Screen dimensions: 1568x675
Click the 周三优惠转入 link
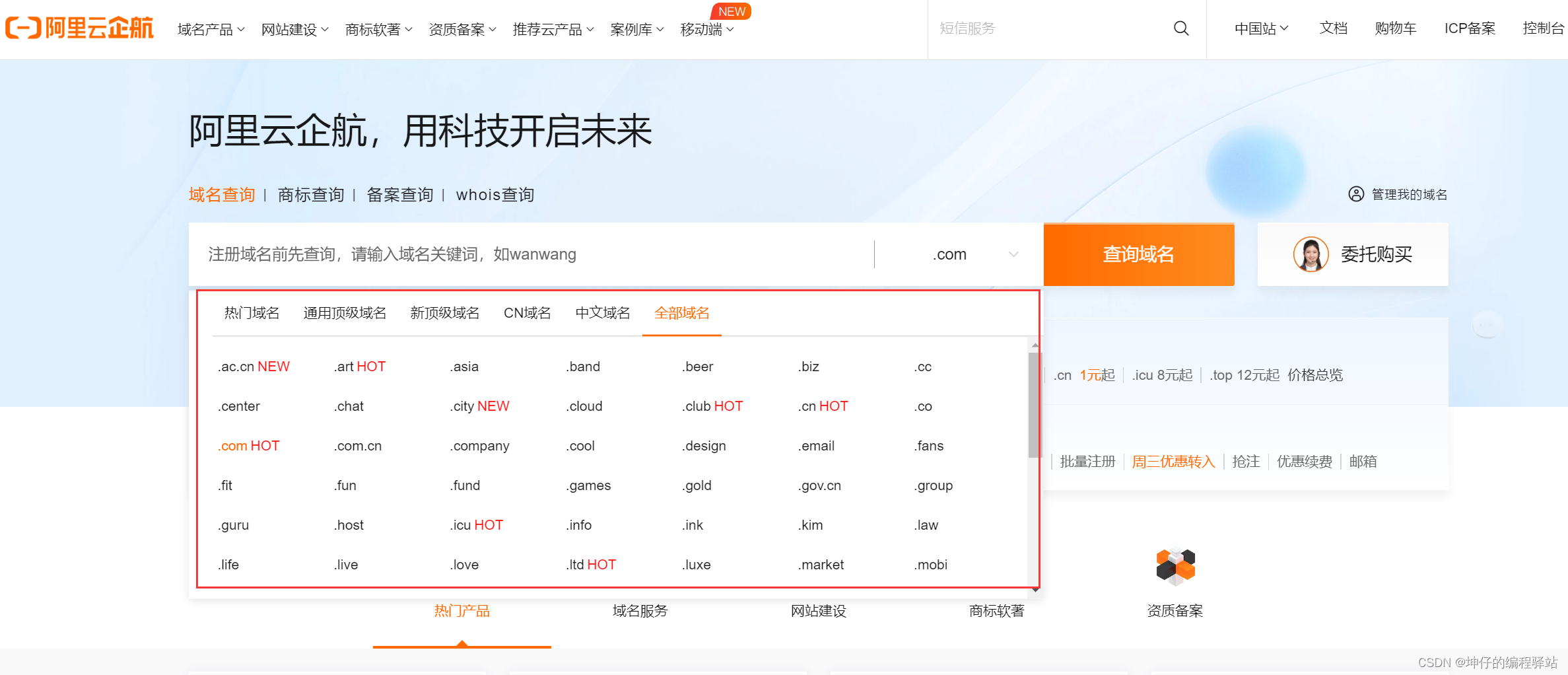pyautogui.click(x=1173, y=462)
